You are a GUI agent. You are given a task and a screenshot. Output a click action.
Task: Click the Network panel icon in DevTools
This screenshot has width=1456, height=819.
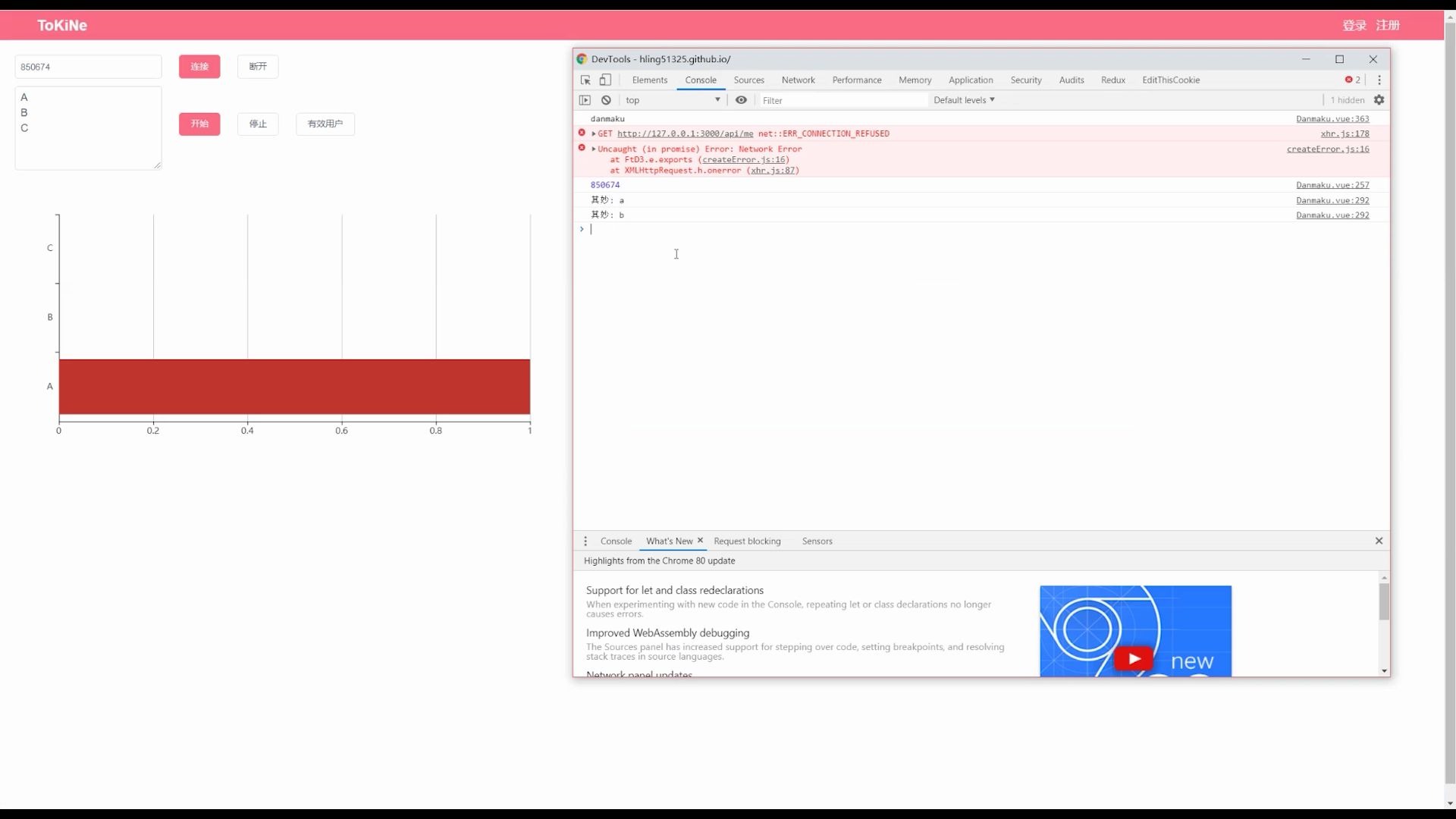pos(798,80)
